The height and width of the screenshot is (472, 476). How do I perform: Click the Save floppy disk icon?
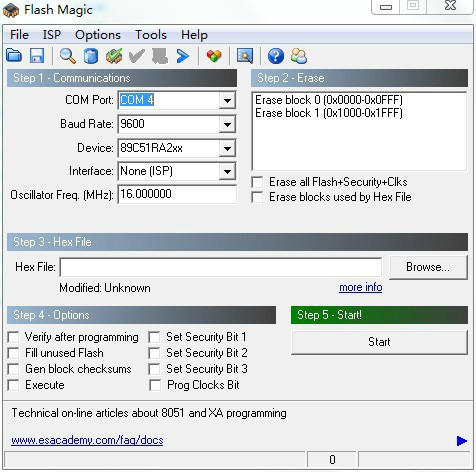37,56
